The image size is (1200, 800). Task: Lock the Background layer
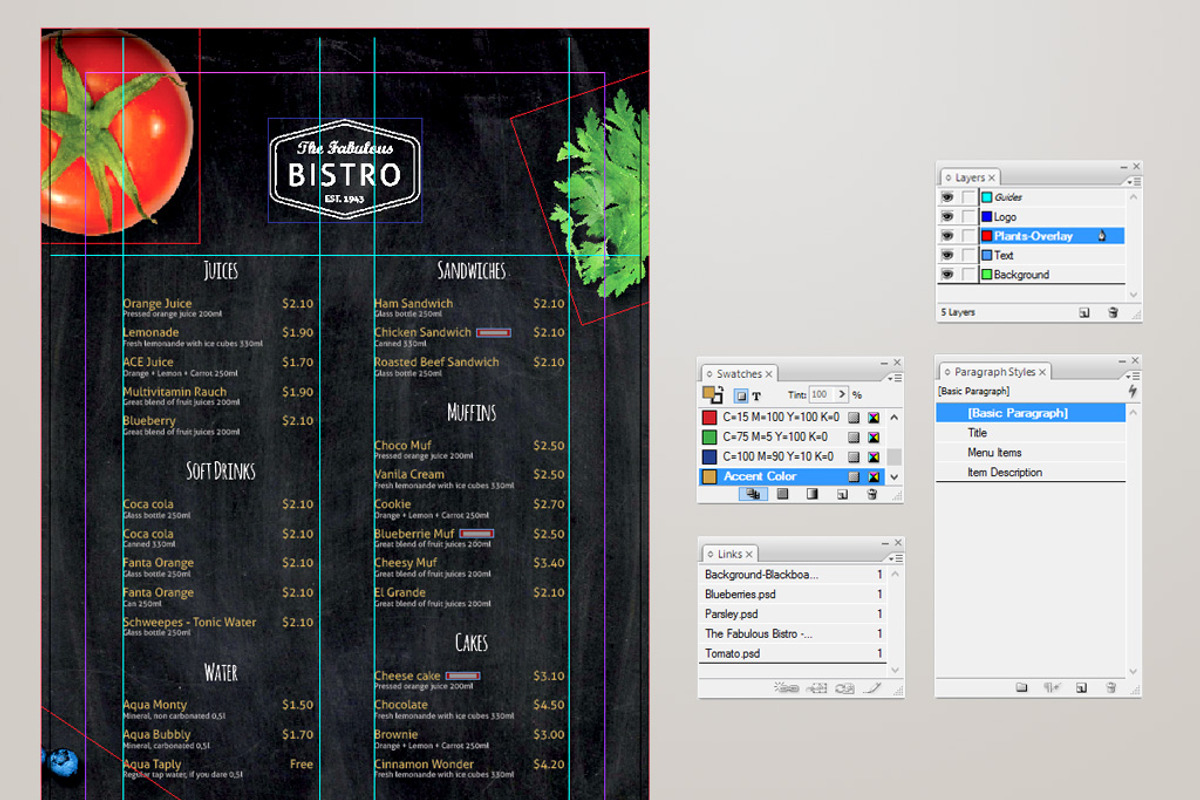point(967,274)
